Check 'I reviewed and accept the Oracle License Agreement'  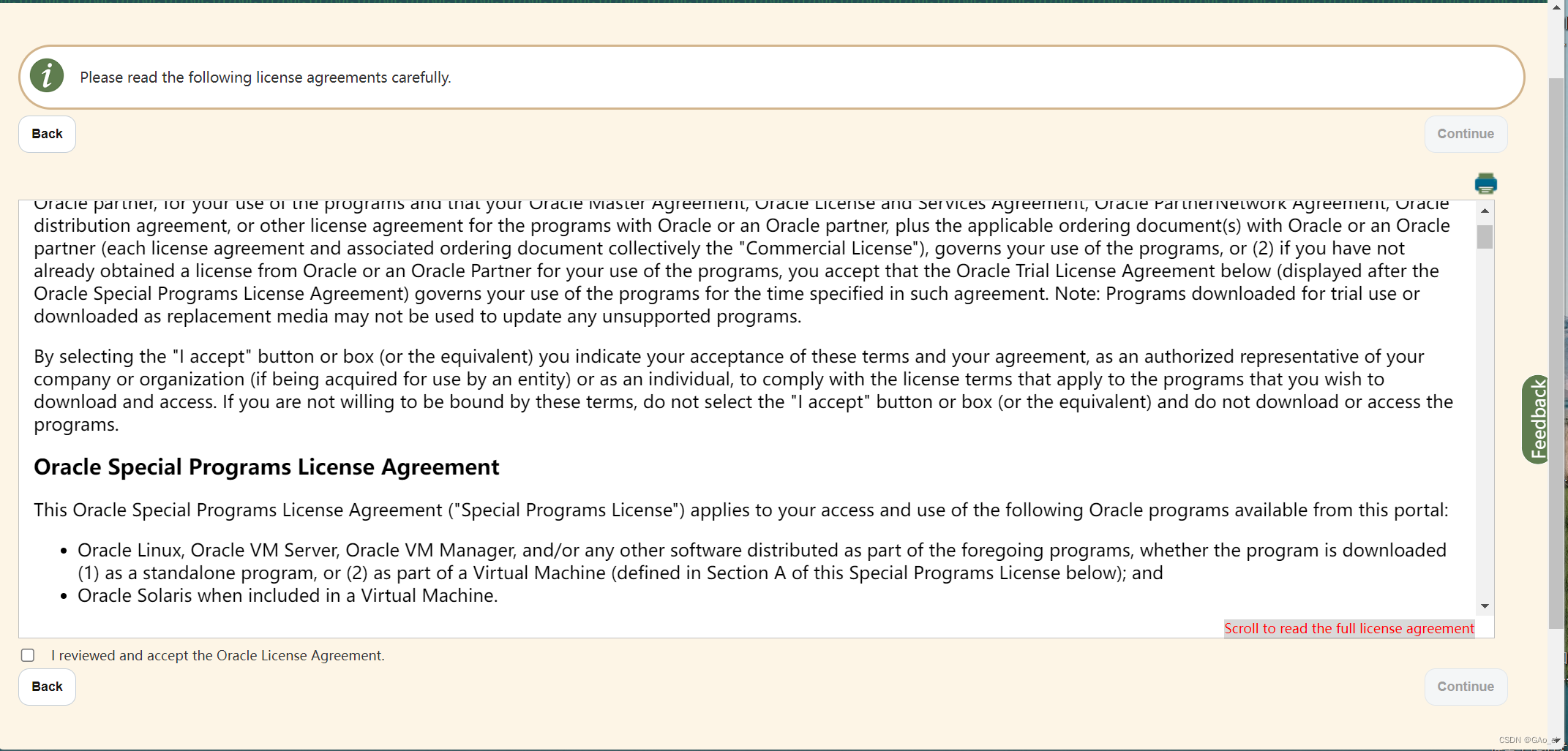pyautogui.click(x=28, y=655)
